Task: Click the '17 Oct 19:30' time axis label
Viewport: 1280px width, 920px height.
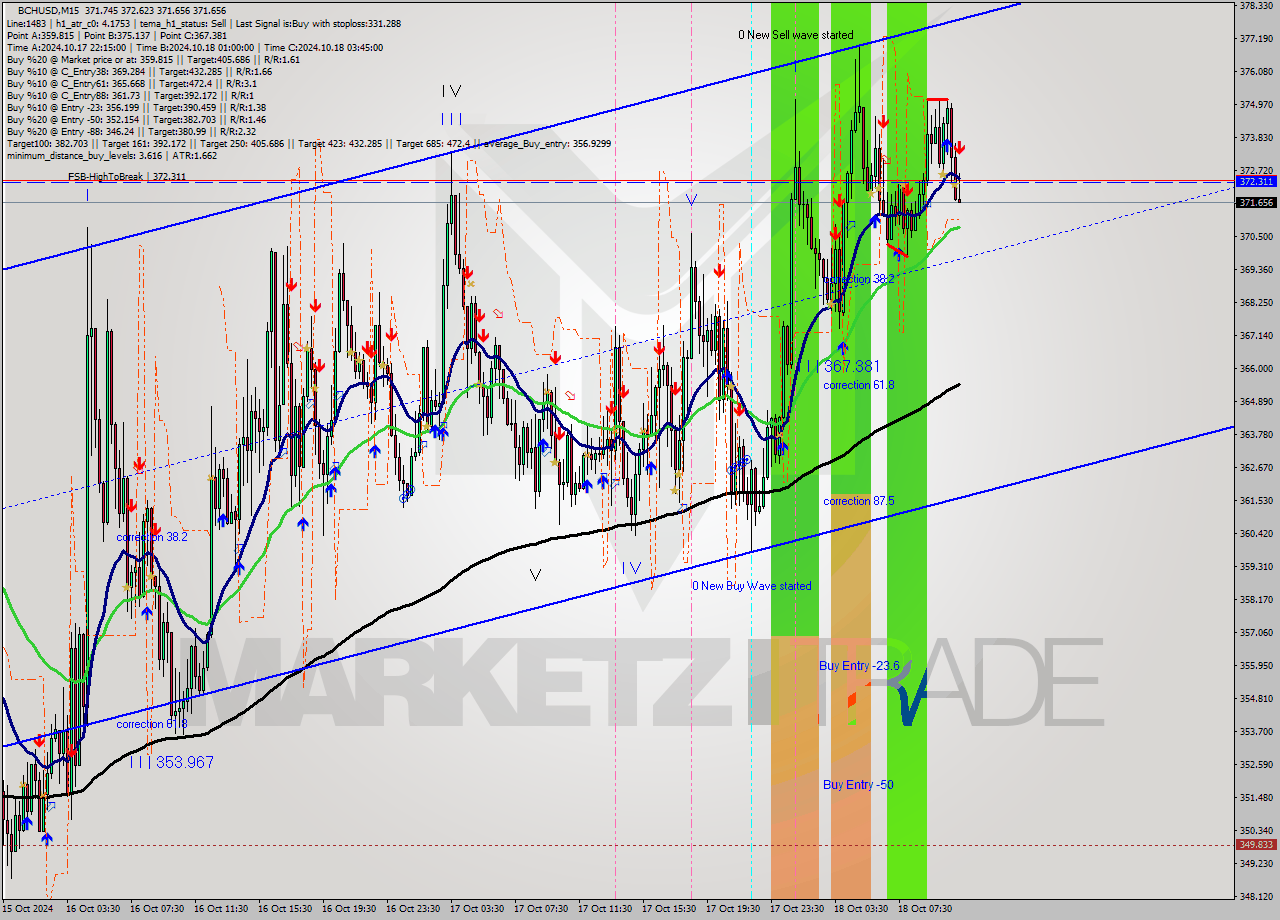Action: click(x=733, y=909)
